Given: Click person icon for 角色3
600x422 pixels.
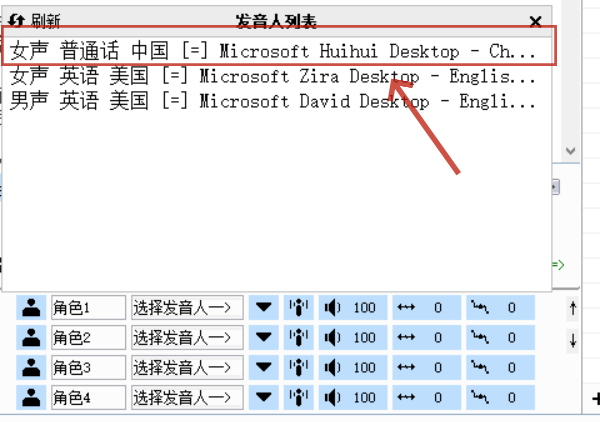Looking at the screenshot, I should click(31, 367).
